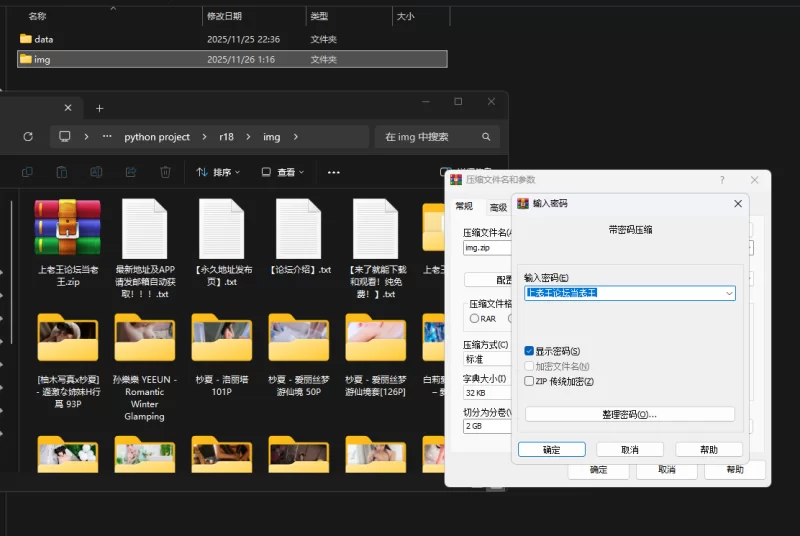
Task: Click the delete trash icon in toolbar
Action: (x=165, y=172)
